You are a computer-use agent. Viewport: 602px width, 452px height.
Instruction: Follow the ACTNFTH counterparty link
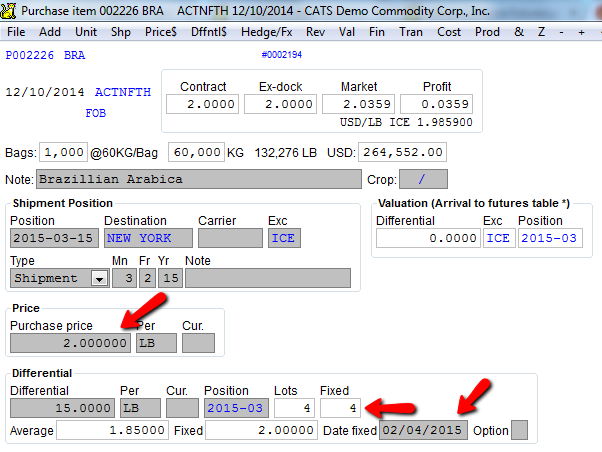tap(123, 92)
